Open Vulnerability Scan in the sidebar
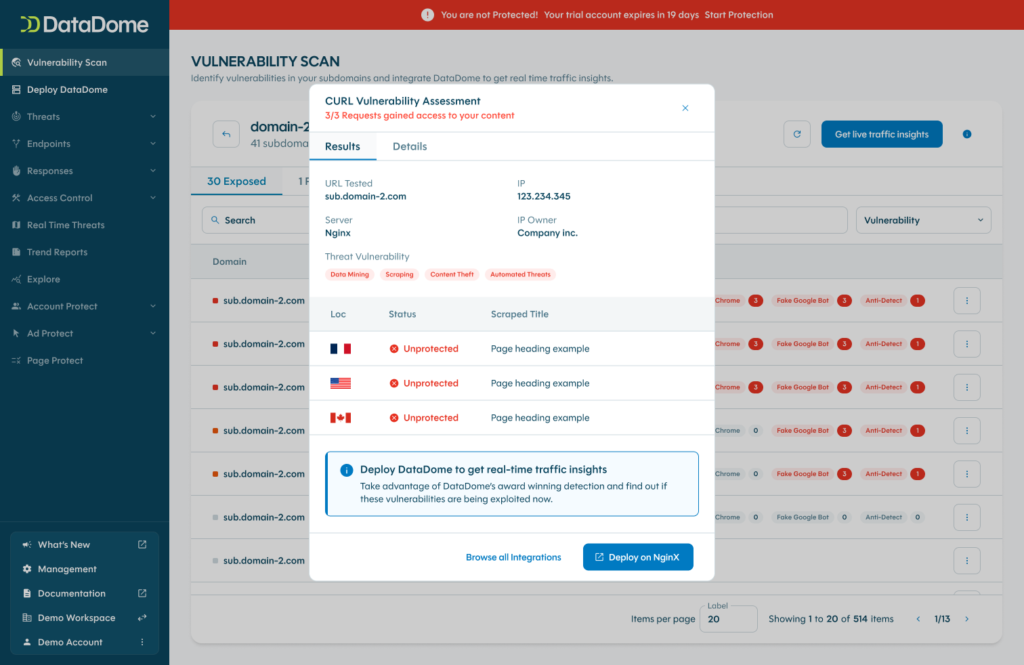1024x665 pixels. click(x=84, y=63)
